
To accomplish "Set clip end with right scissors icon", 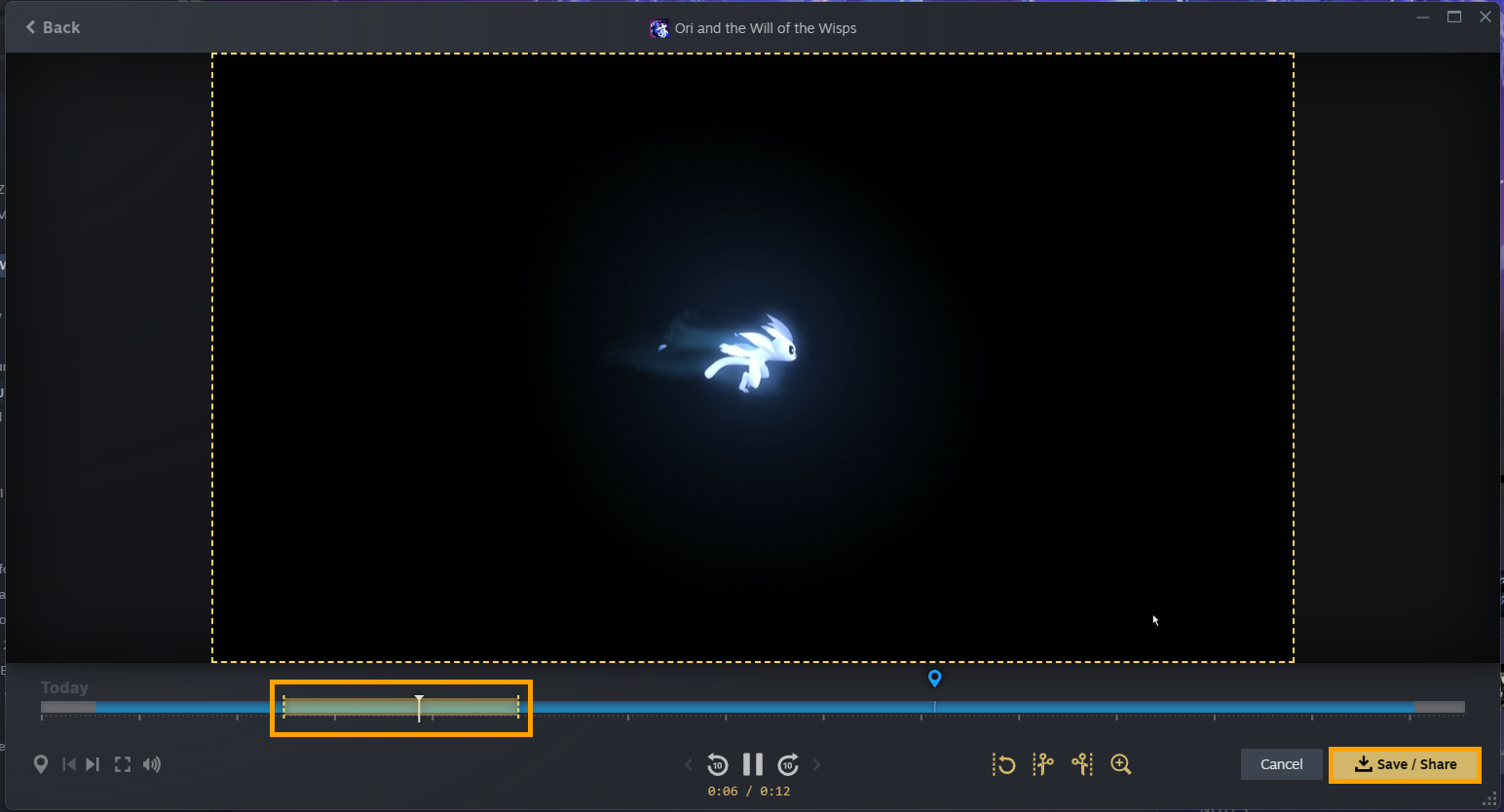I will click(1082, 764).
